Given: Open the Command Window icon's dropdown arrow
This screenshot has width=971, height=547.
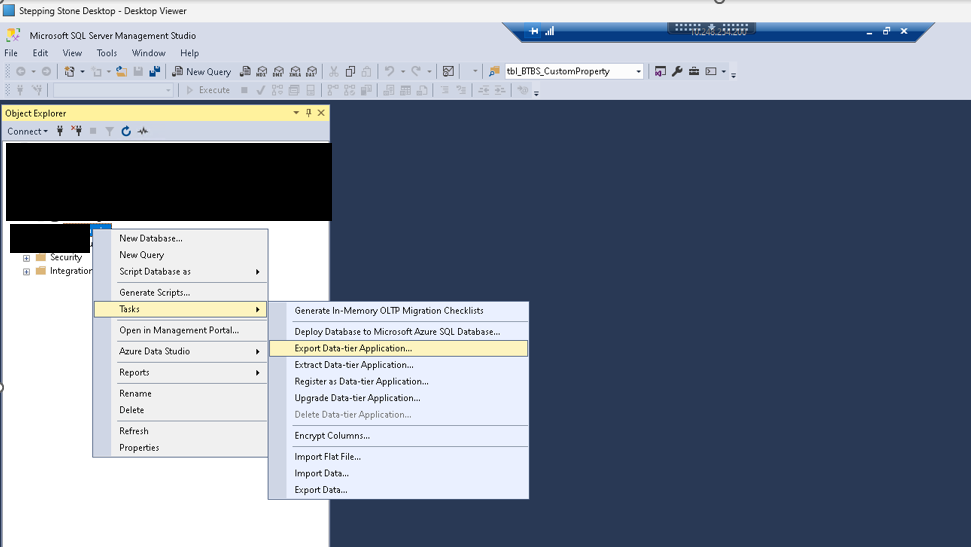Looking at the screenshot, I should pos(723,71).
